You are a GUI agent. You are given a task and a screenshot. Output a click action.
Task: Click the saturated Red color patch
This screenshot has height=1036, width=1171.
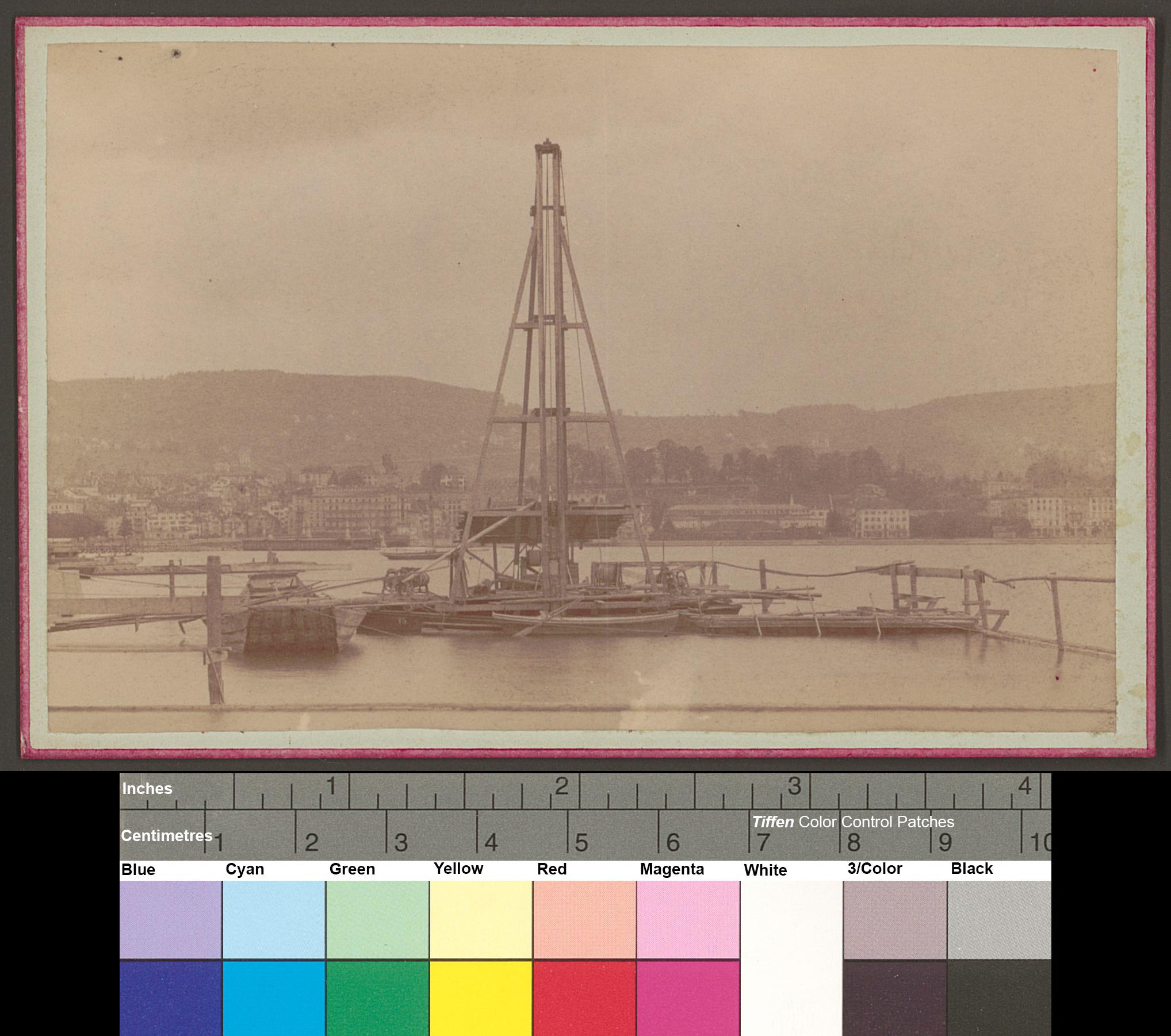[x=584, y=998]
